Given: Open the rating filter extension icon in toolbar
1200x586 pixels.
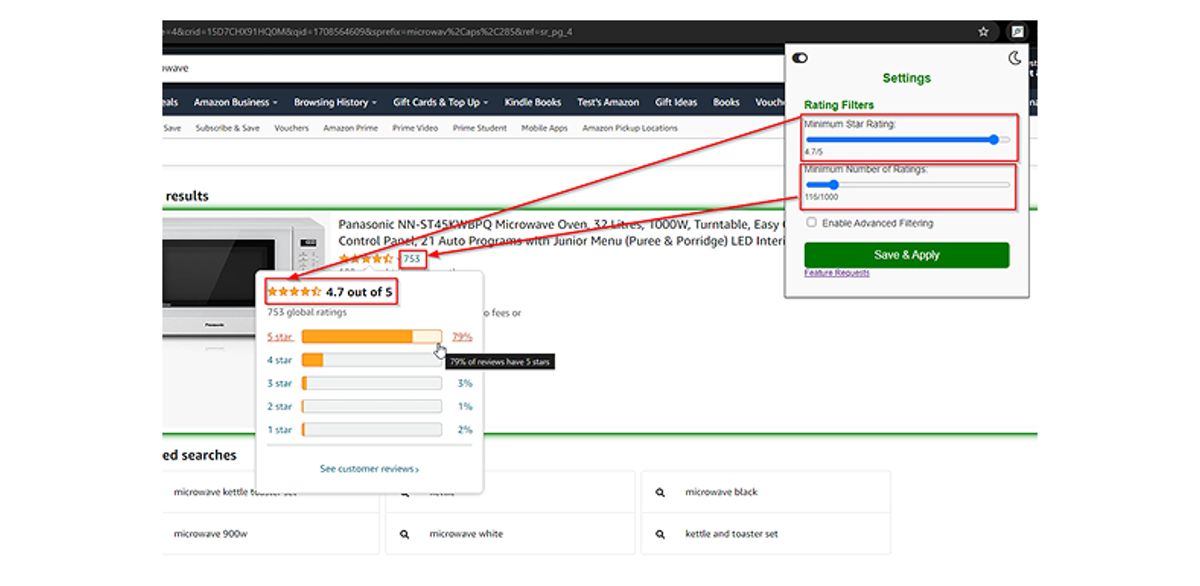Looking at the screenshot, I should (x=1017, y=32).
